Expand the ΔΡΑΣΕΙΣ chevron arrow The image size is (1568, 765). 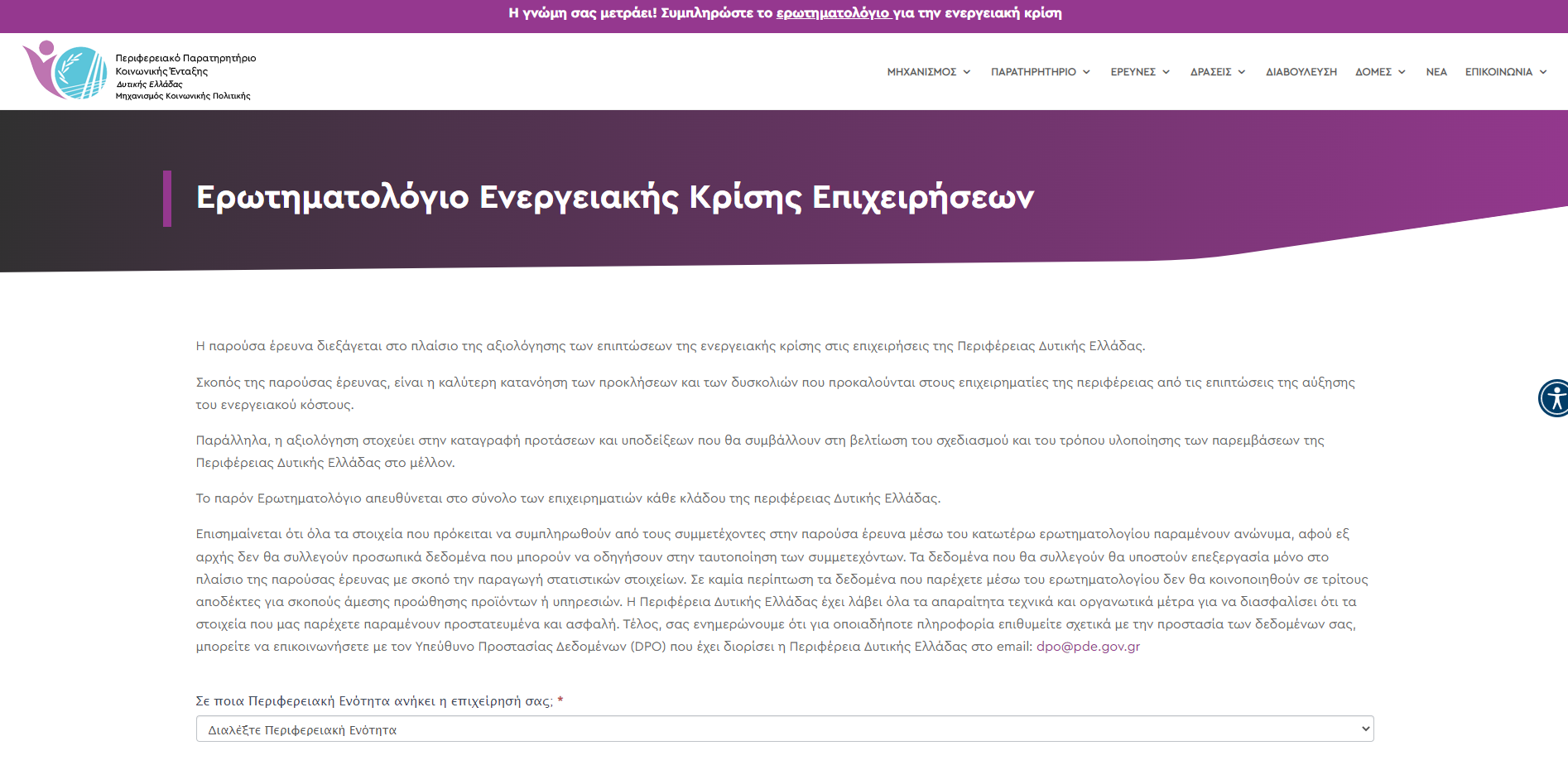pos(1242,72)
